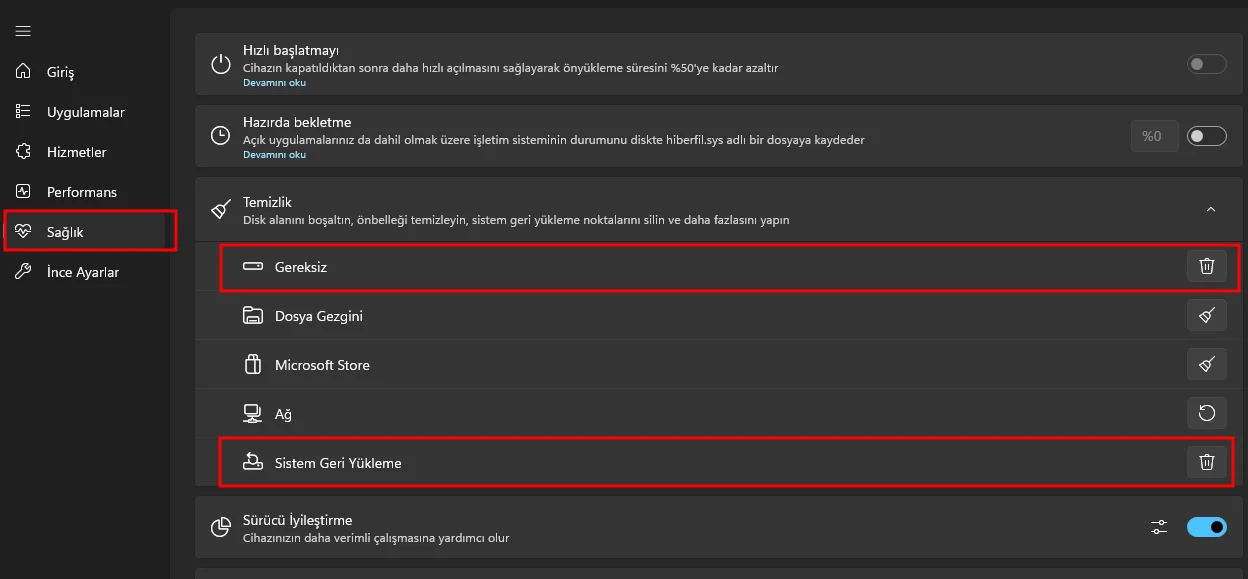1248x579 pixels.
Task: Click Devamını oku under Hazırda bekletme
Action: tap(274, 155)
